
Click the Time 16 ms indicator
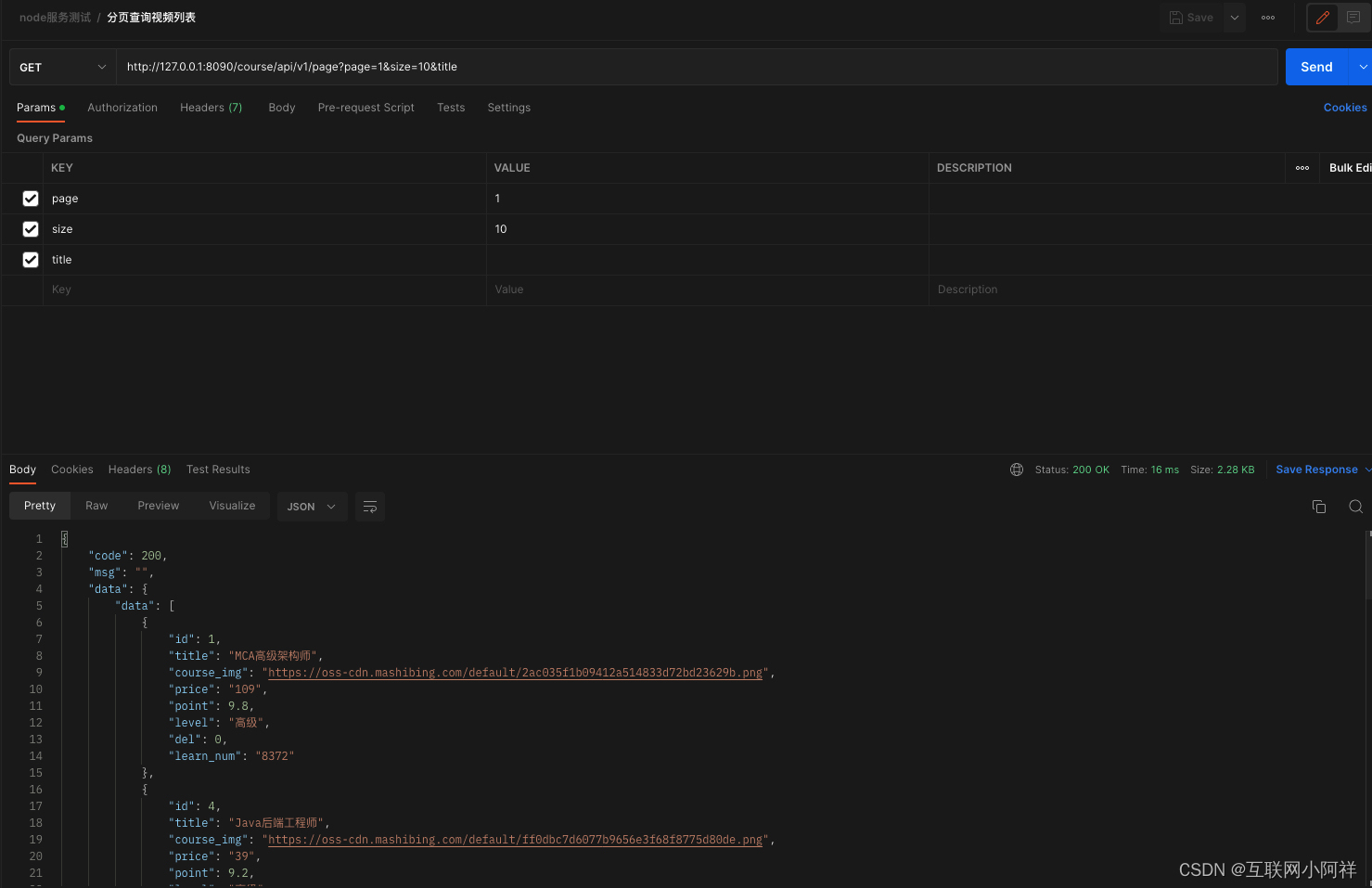(1150, 470)
